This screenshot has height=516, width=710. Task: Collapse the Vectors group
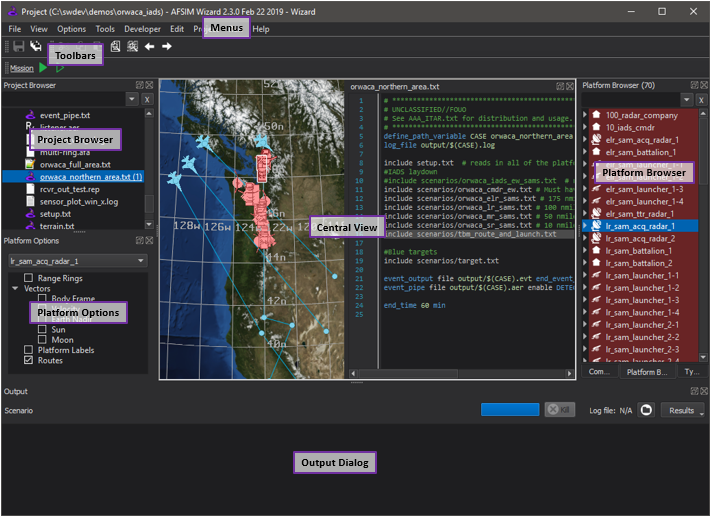tap(15, 288)
